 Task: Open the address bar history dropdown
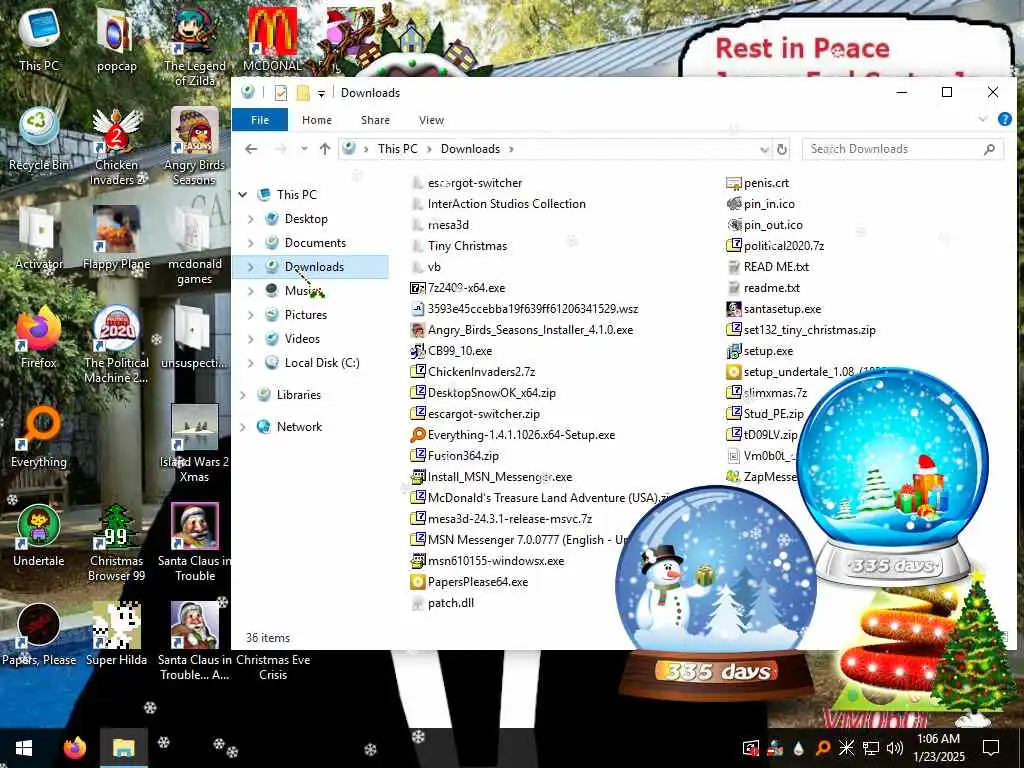(x=764, y=149)
